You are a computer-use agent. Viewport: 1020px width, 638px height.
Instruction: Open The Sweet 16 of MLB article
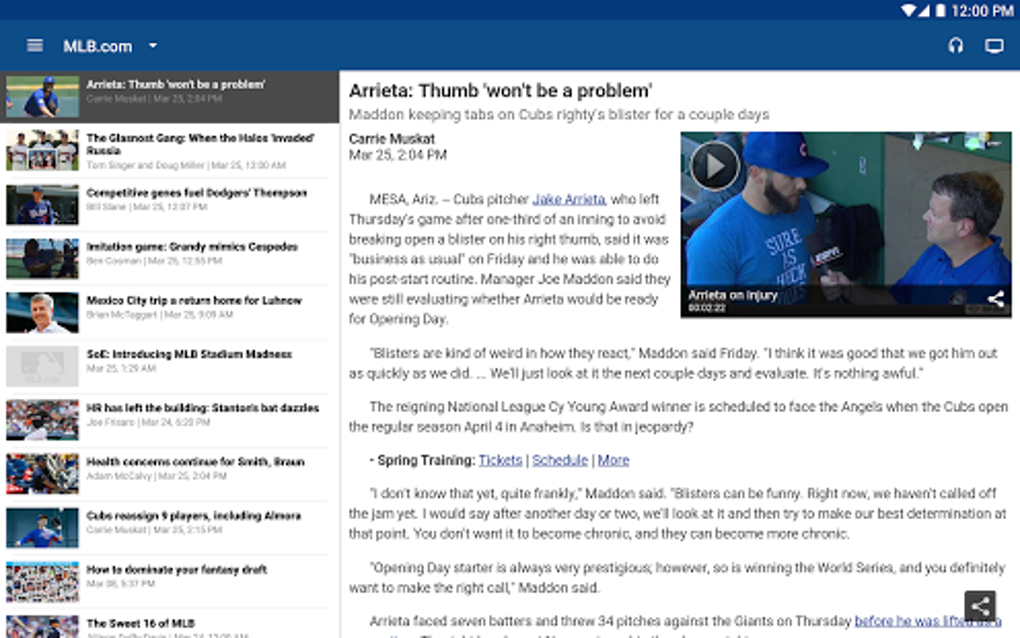(x=170, y=624)
